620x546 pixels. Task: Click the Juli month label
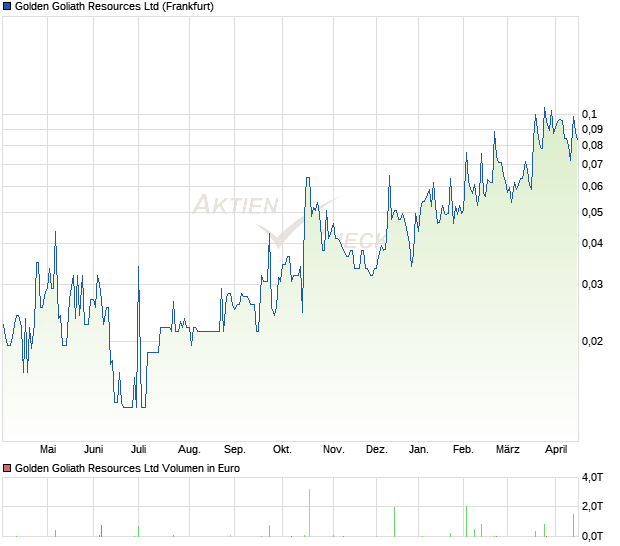tap(139, 450)
